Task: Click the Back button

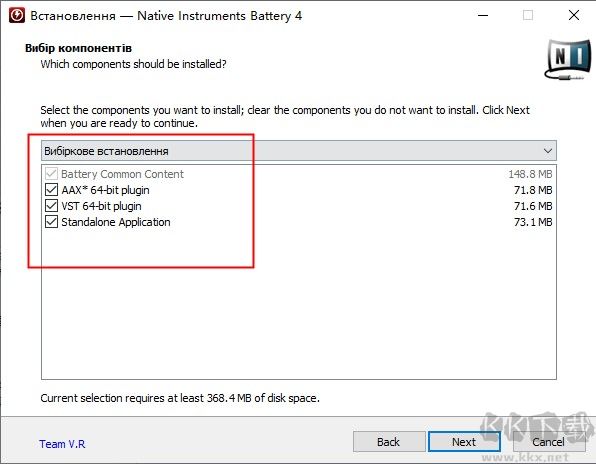Action: [x=388, y=442]
